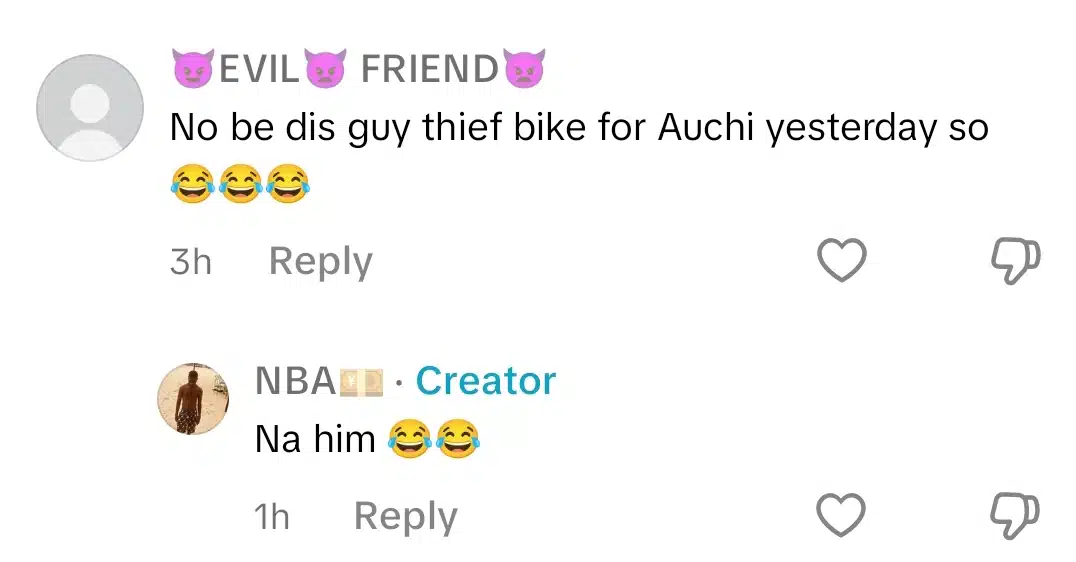The image size is (1076, 562).
Task: Click the 'No be dis guy' comment text
Action: [579, 128]
